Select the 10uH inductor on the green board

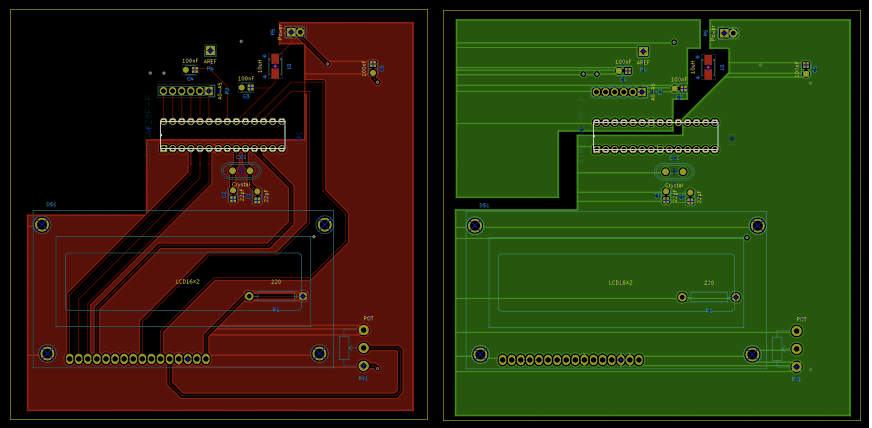[x=707, y=65]
